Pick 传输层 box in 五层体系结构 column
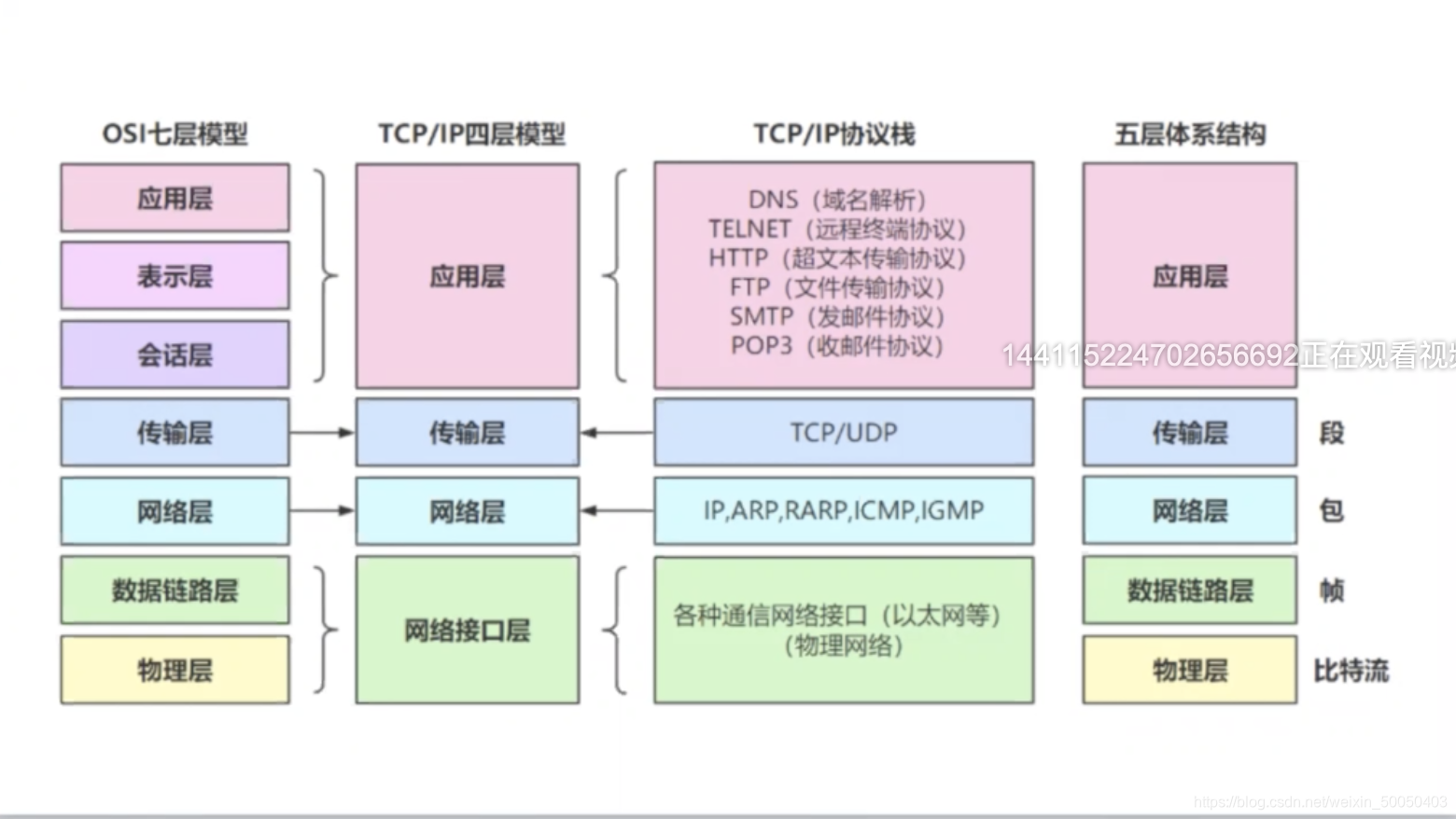Image resolution: width=1456 pixels, height=819 pixels. pos(1190,432)
